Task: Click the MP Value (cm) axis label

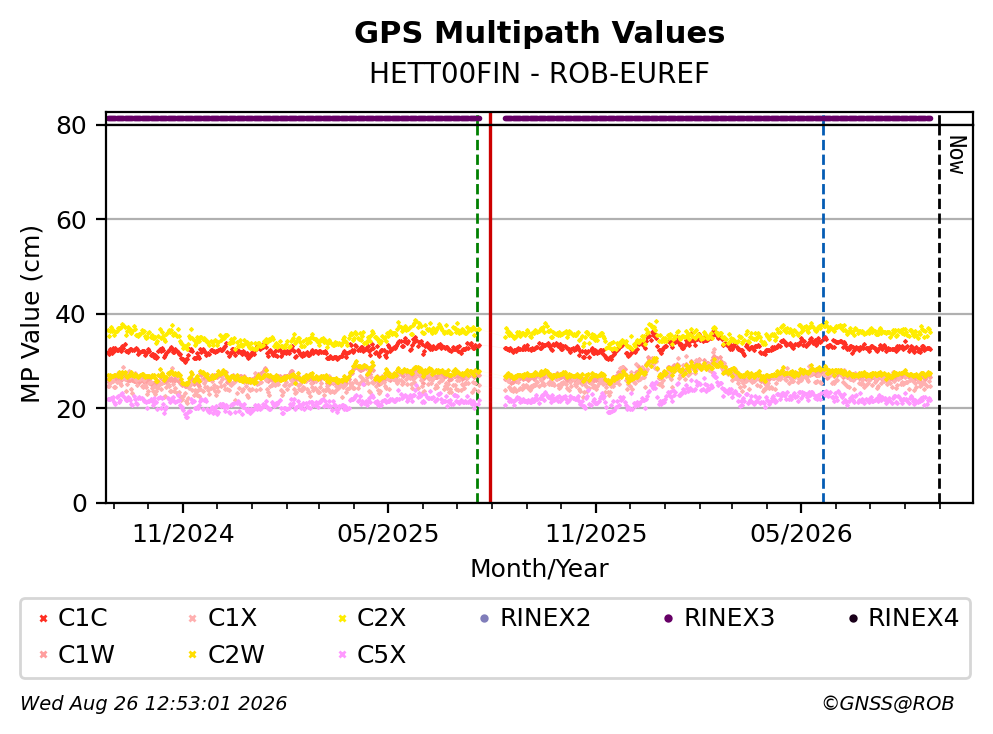Action: tap(30, 314)
